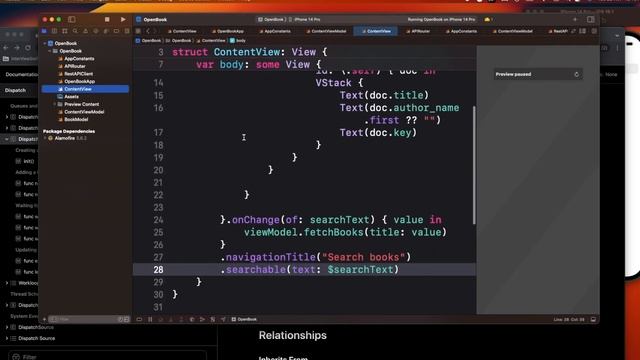Viewport: 640px width, 360px height.
Task: Open AppConstants file in navigator
Action: pyautogui.click(x=79, y=59)
